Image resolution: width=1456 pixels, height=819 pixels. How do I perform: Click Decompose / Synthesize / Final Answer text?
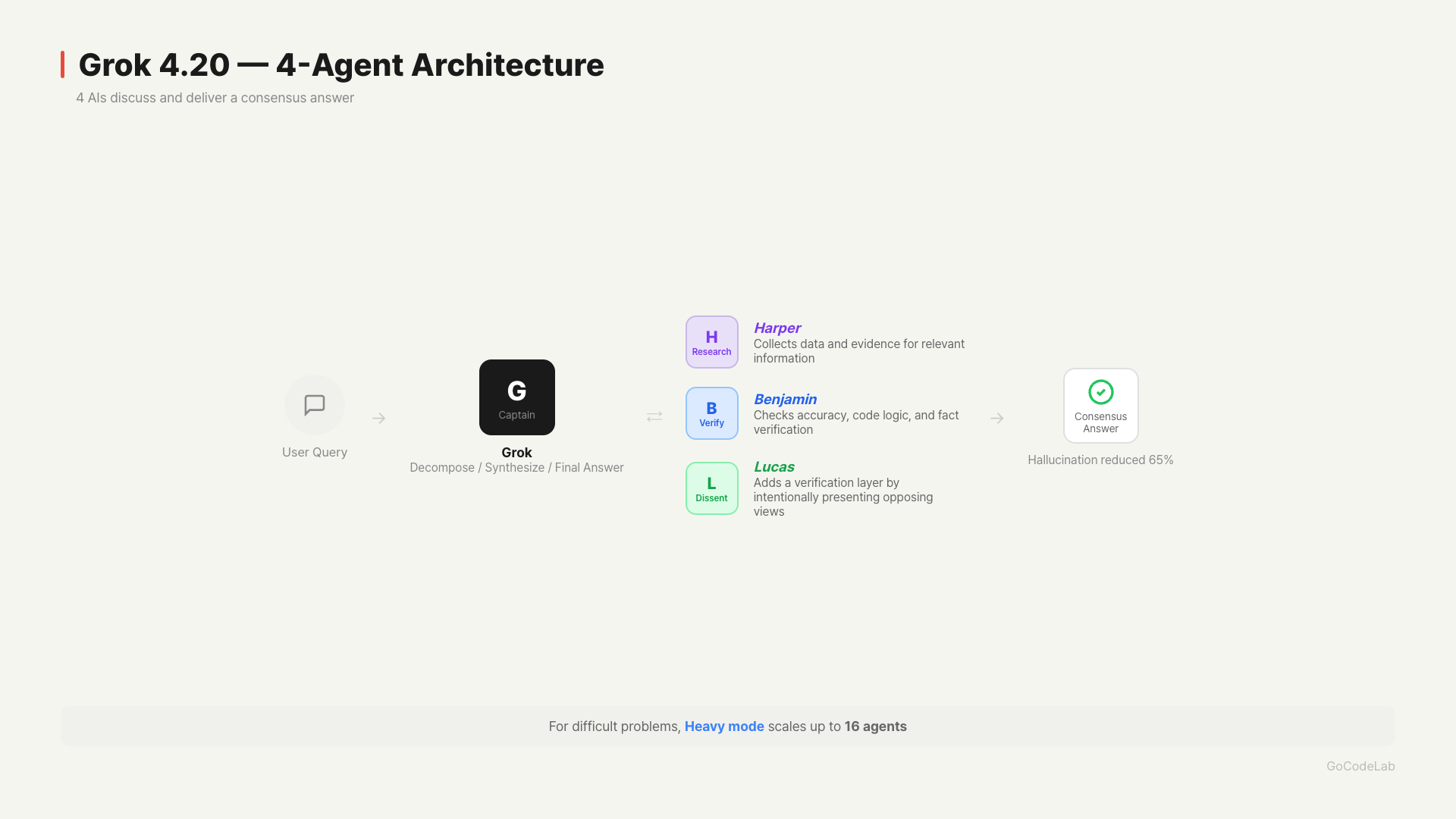[516, 468]
